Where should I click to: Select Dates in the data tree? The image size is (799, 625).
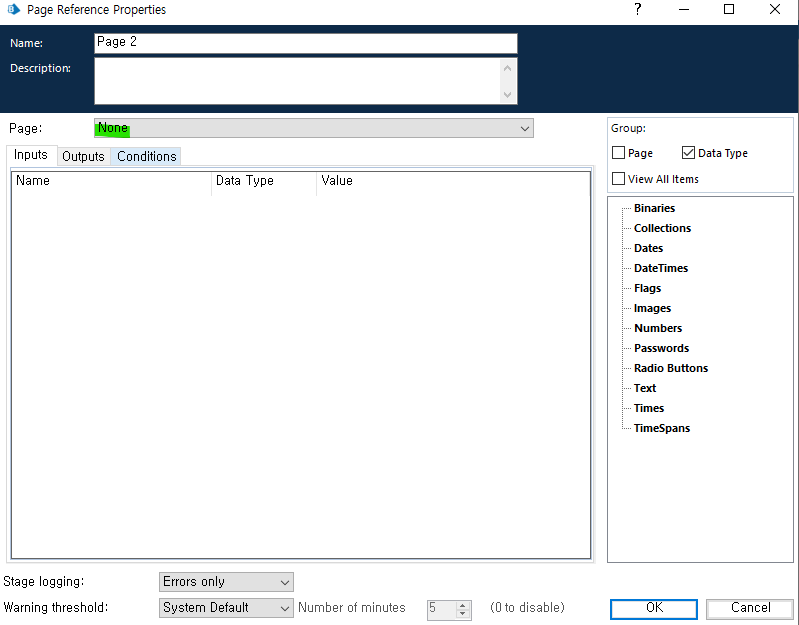click(x=649, y=248)
